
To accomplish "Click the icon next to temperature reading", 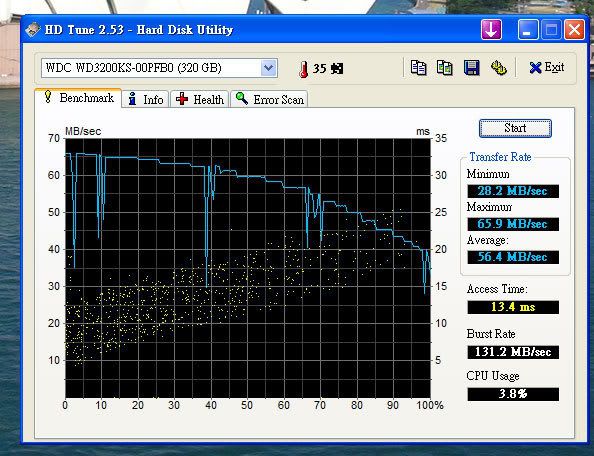I will coord(337,69).
